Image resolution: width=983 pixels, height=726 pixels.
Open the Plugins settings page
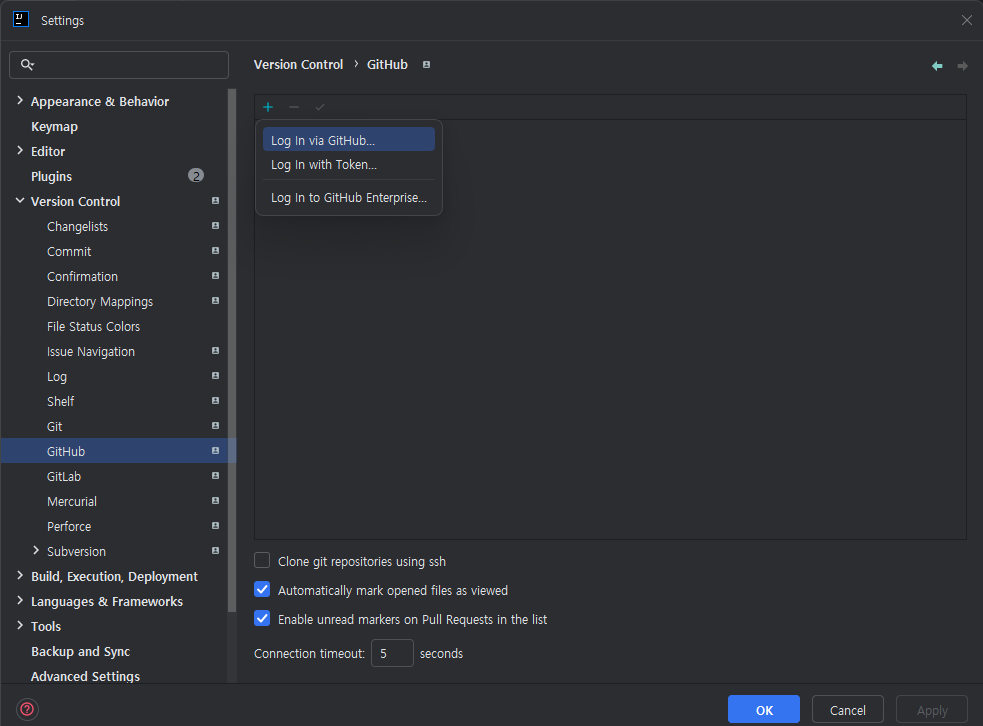(51, 177)
